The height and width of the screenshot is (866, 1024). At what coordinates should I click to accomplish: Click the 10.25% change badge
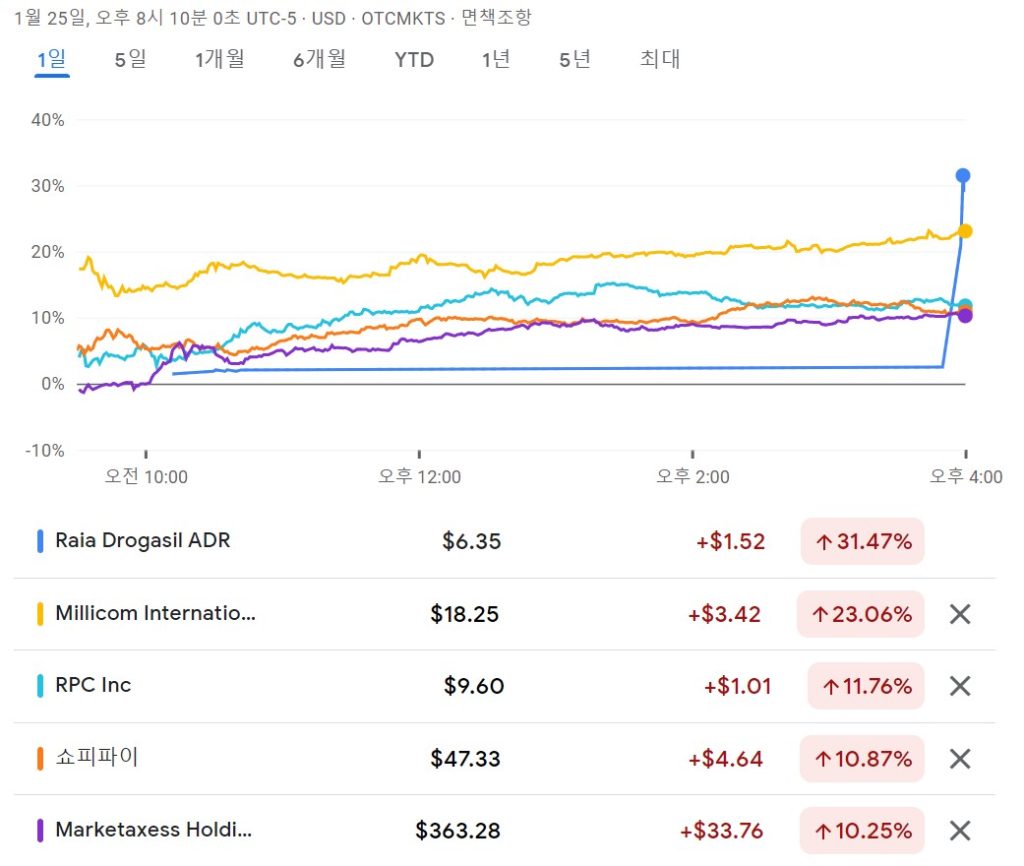pyautogui.click(x=862, y=831)
